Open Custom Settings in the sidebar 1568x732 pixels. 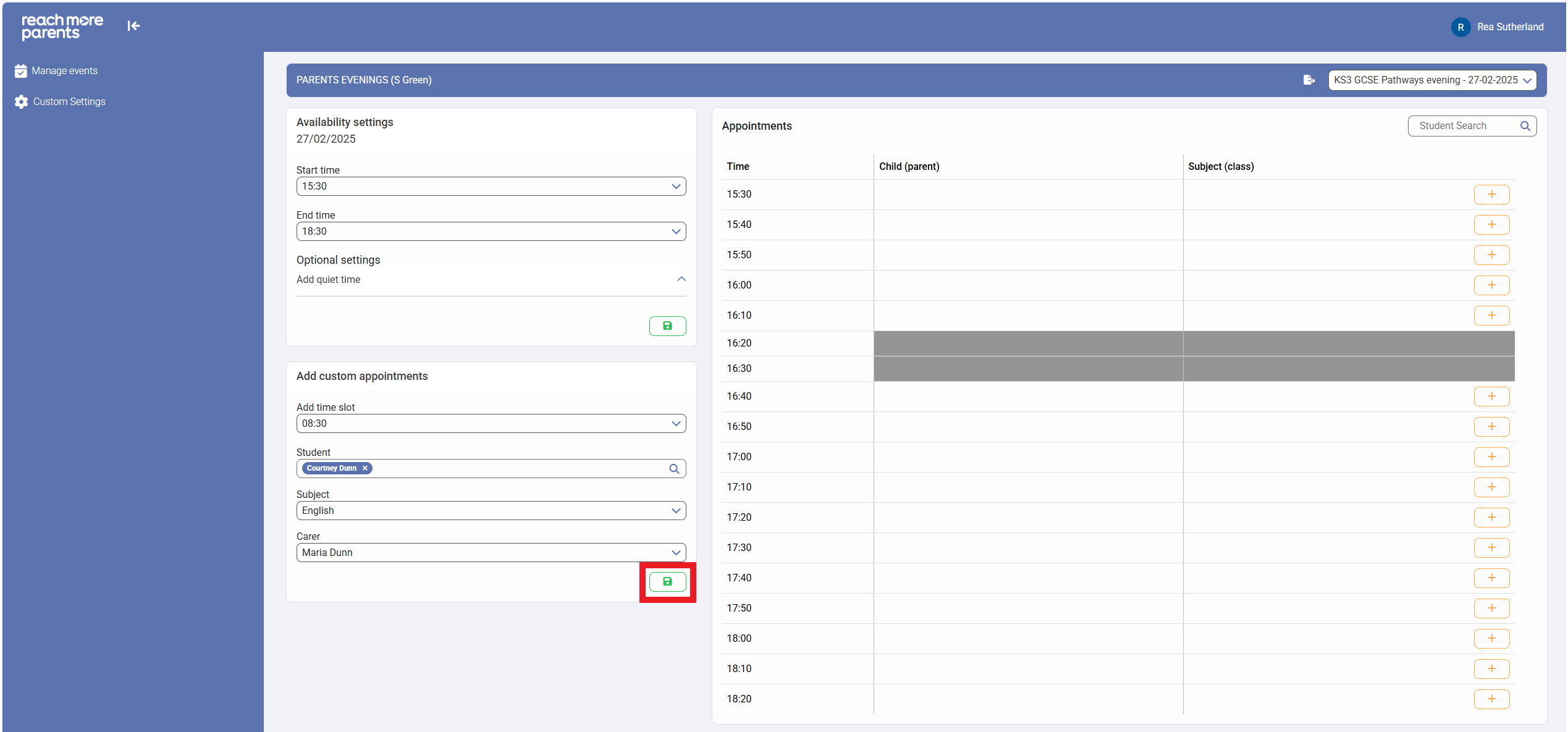[69, 102]
